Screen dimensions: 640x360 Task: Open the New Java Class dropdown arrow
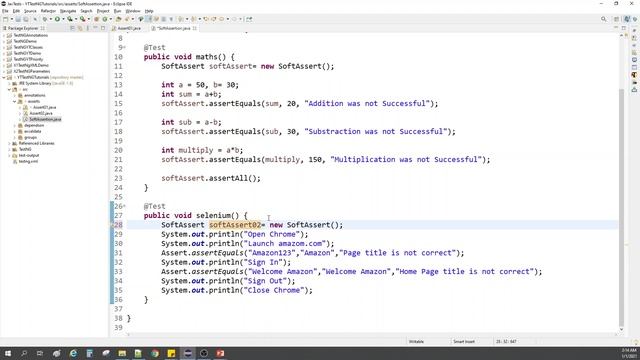click(111, 19)
